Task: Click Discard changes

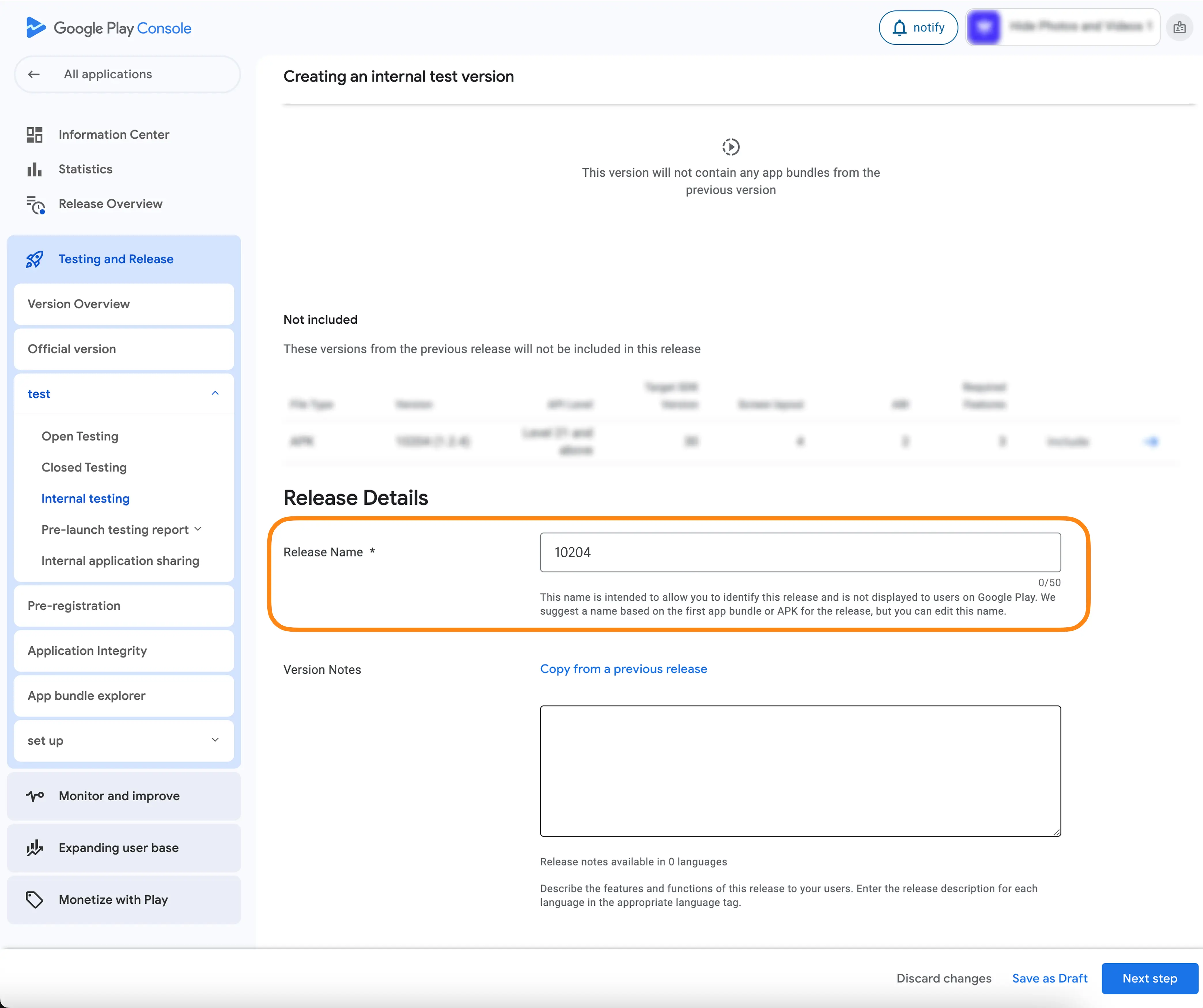Action: click(x=943, y=978)
